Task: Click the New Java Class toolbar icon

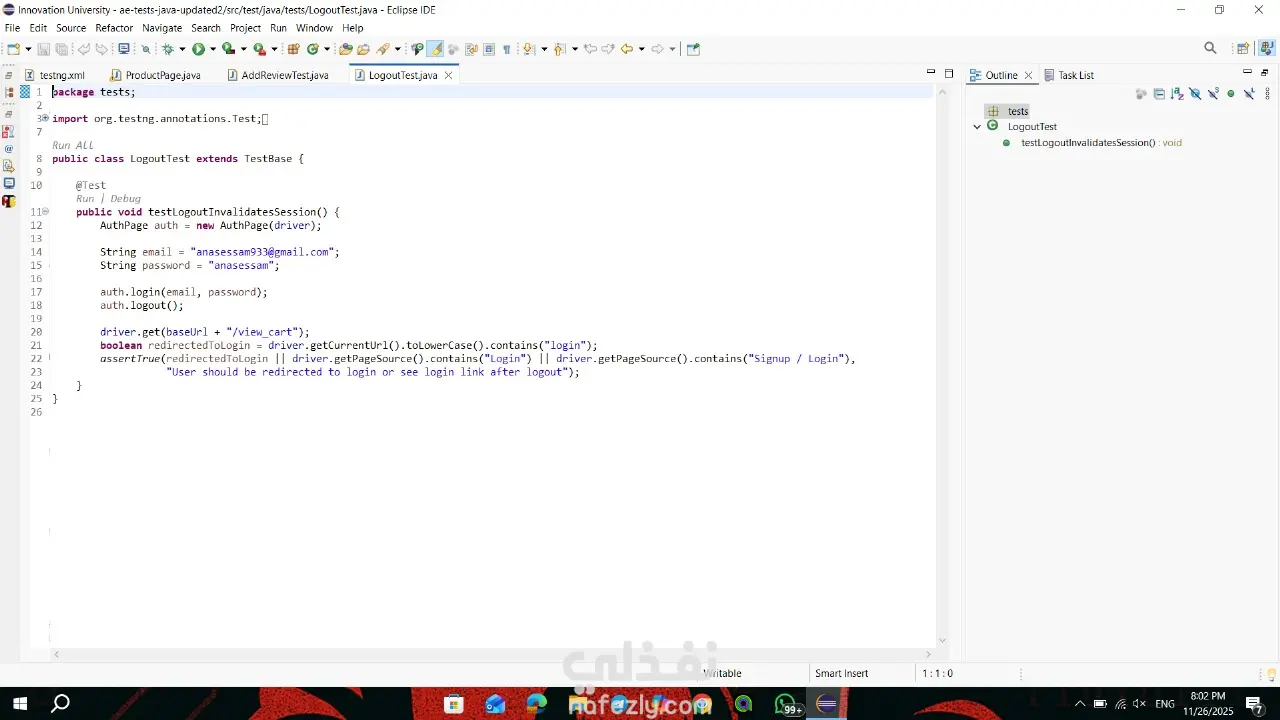Action: coord(312,49)
